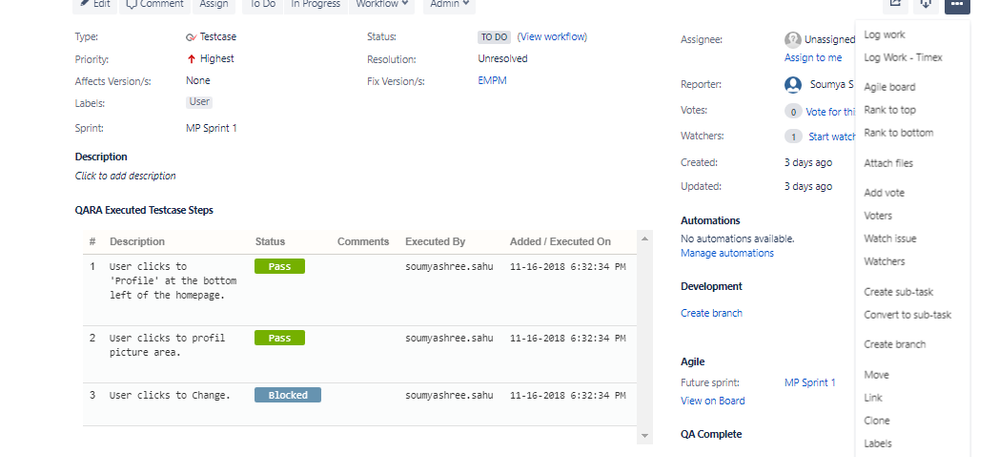This screenshot has width=999, height=457.
Task: Select Create branch in the actions menu
Action: pyautogui.click(x=895, y=344)
